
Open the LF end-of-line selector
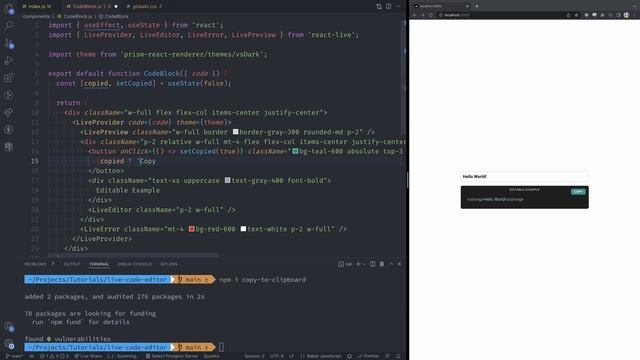(291, 356)
